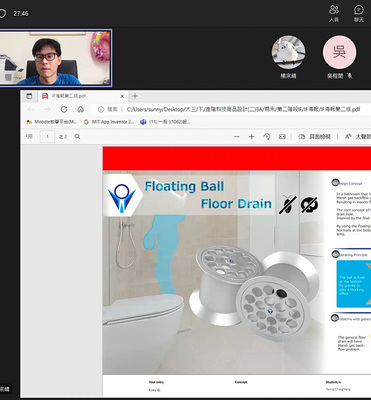
Task: Click the pink 吳 participant avatar
Action: (339, 52)
